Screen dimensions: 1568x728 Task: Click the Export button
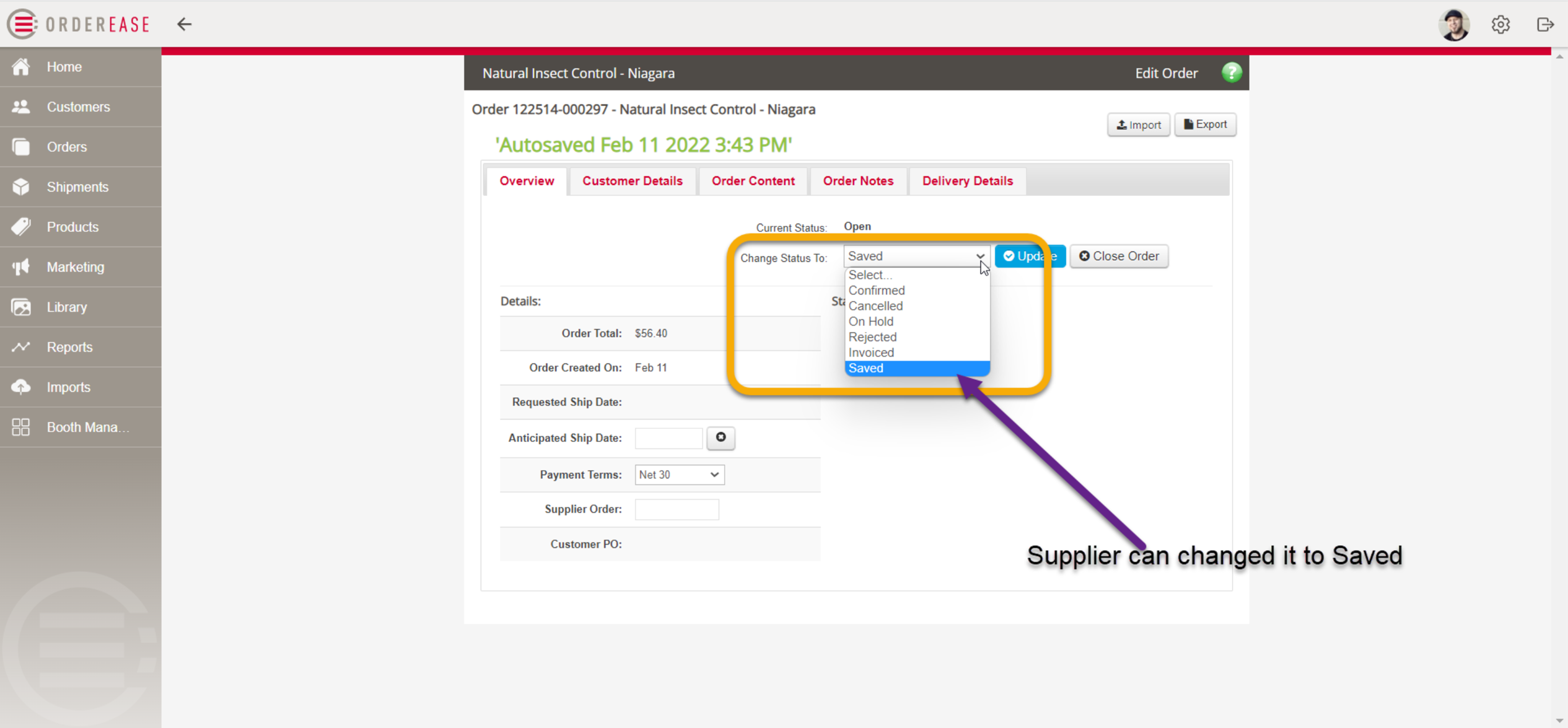coord(1204,124)
